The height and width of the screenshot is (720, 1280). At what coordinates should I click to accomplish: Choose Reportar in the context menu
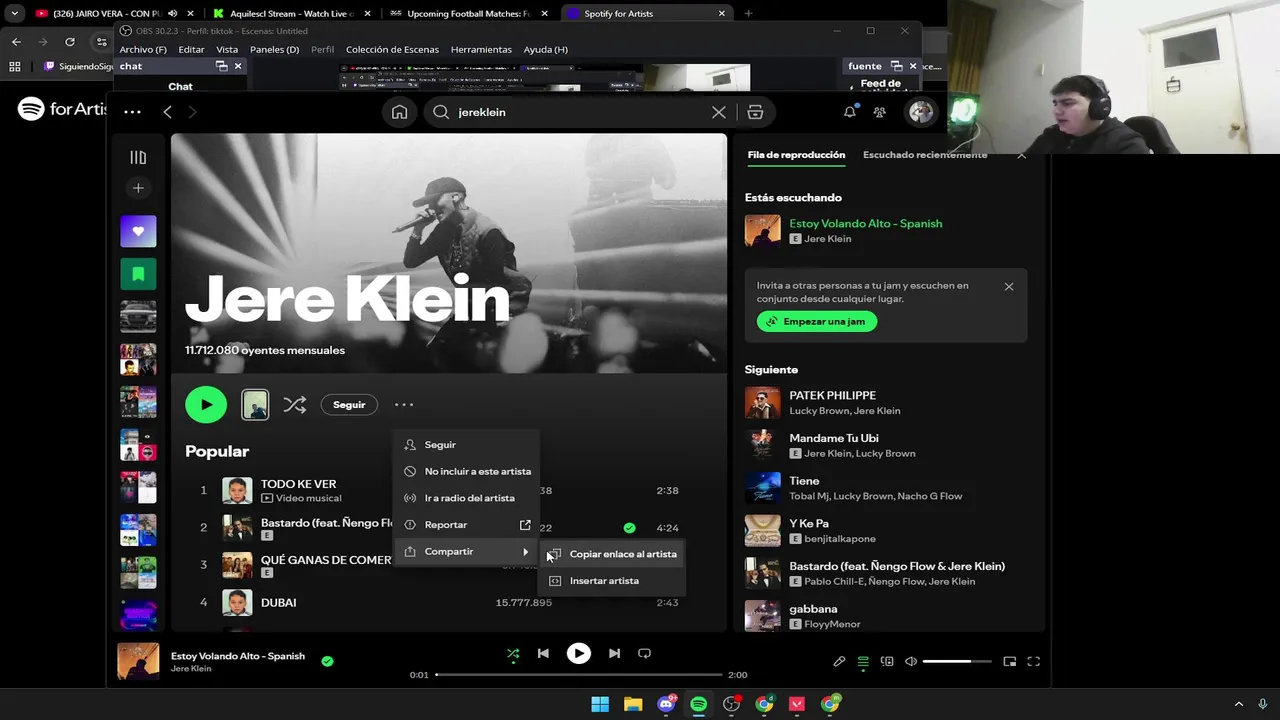click(x=466, y=524)
